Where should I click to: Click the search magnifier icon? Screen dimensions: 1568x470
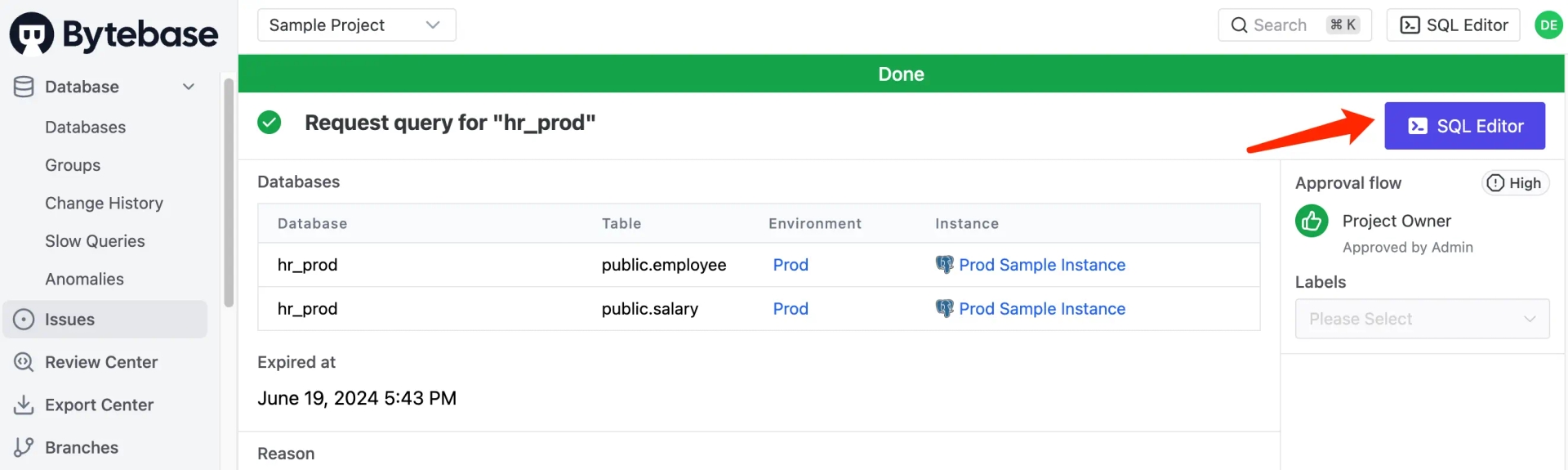coord(1239,25)
